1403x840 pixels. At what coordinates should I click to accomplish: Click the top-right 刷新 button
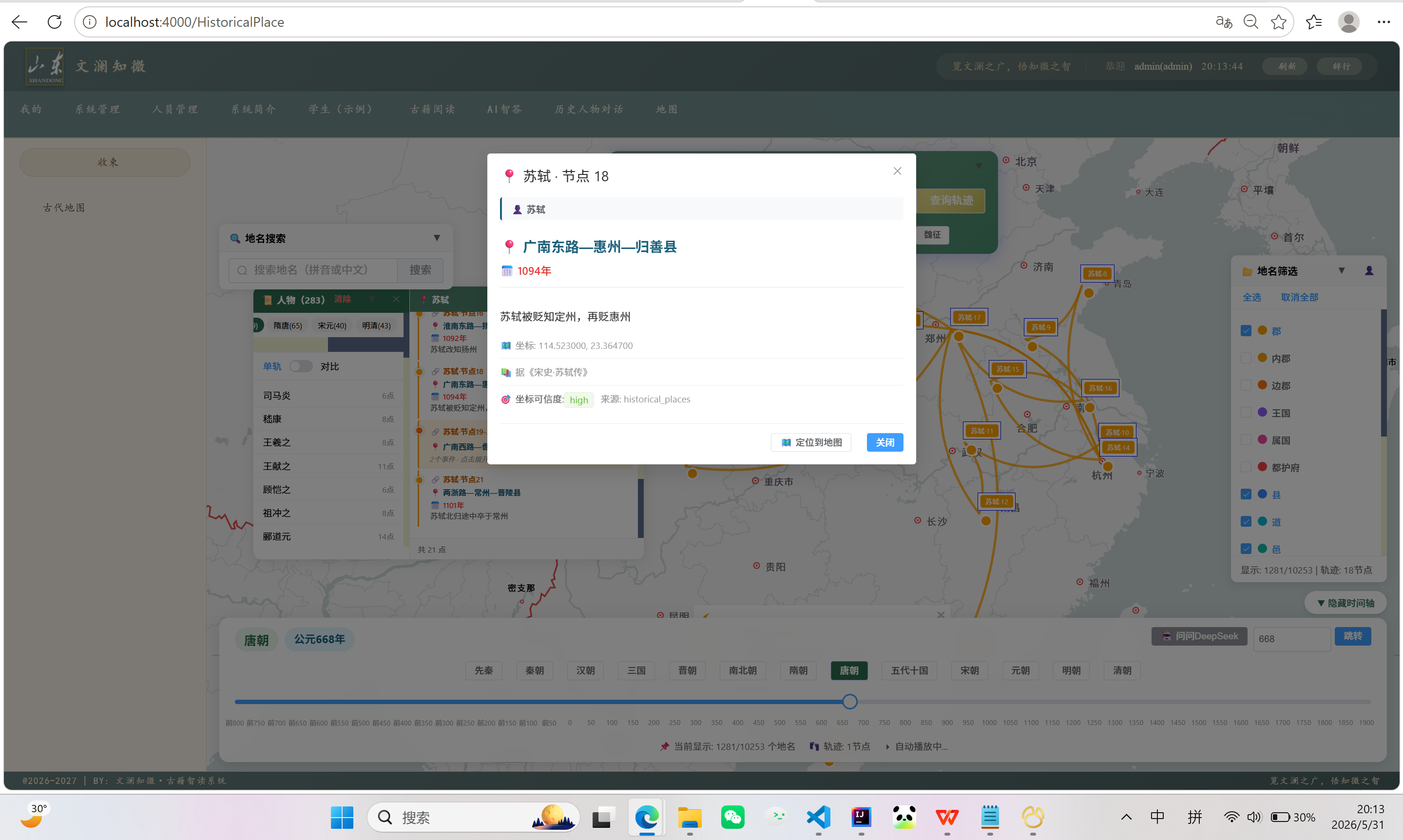(x=1285, y=66)
